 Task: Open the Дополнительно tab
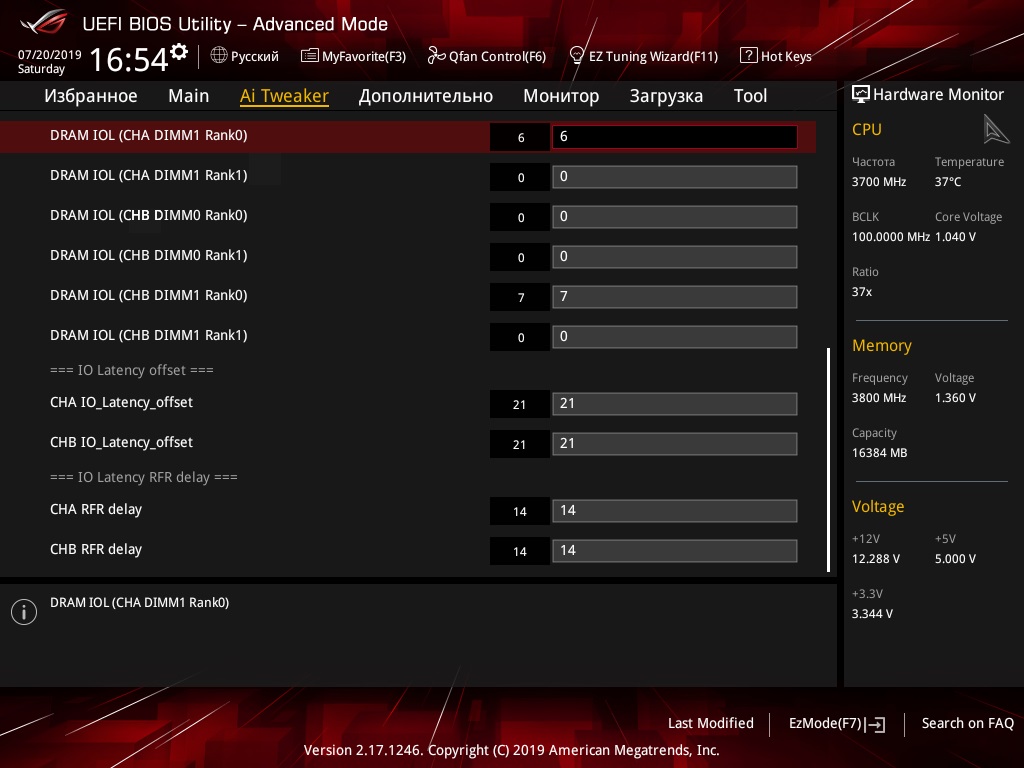(426, 96)
